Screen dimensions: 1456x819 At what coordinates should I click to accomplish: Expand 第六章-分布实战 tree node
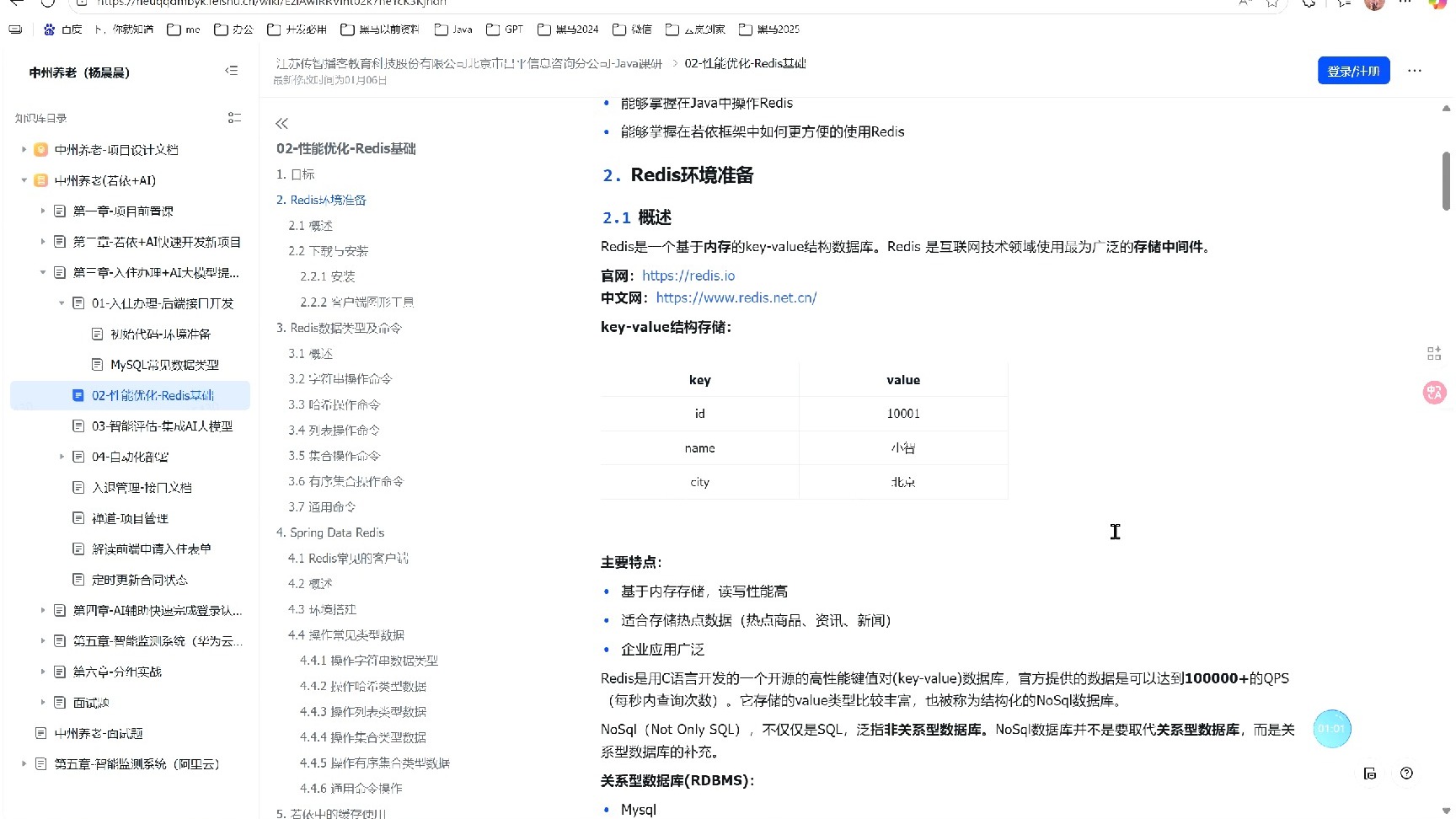[43, 672]
